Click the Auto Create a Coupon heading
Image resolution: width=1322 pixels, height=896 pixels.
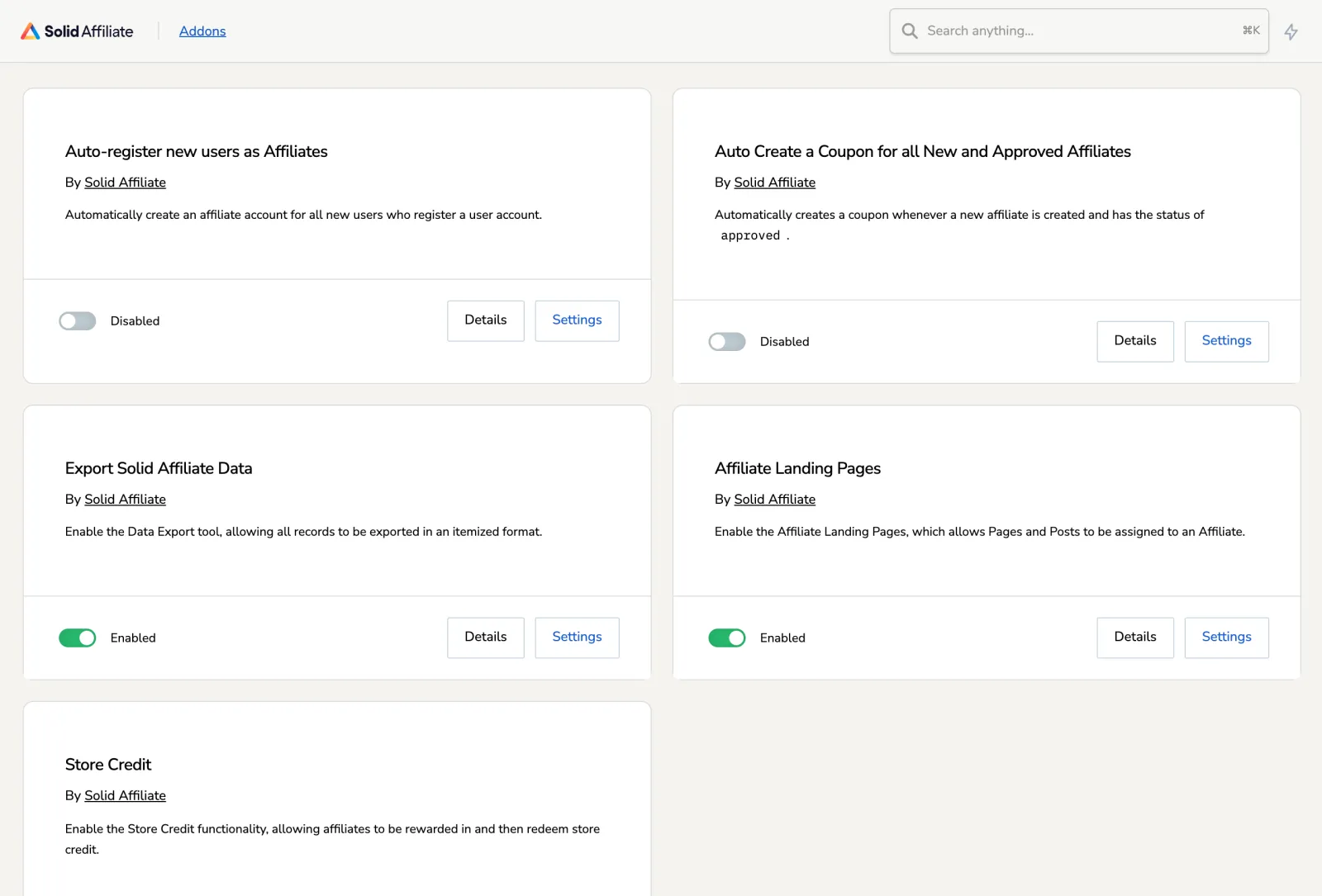click(x=922, y=151)
